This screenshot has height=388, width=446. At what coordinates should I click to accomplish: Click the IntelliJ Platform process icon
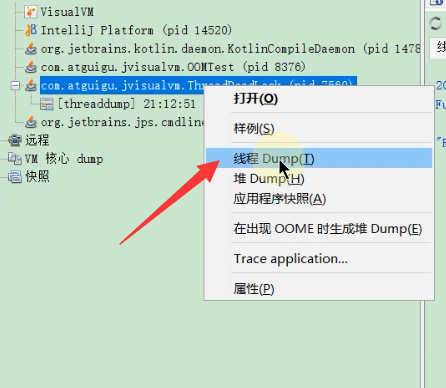click(31, 30)
